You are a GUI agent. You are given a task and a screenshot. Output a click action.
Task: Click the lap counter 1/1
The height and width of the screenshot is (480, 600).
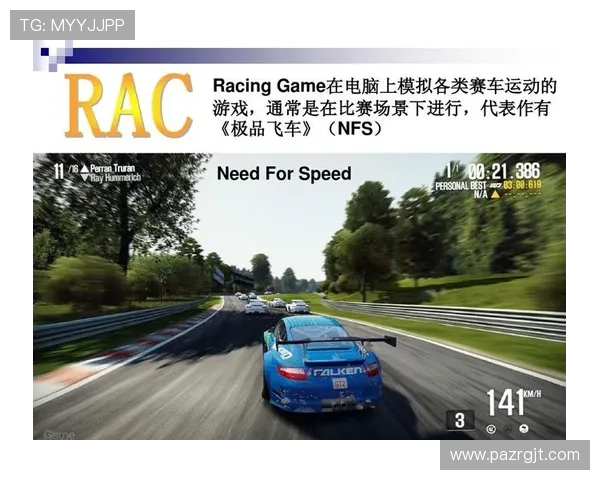pyautogui.click(x=453, y=170)
